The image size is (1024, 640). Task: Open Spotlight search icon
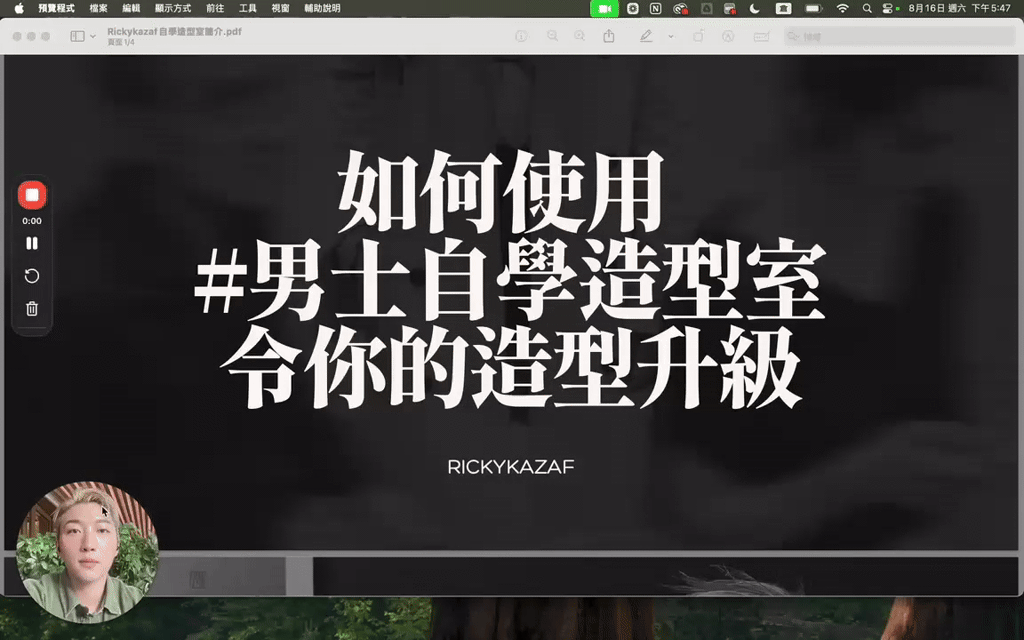(867, 8)
